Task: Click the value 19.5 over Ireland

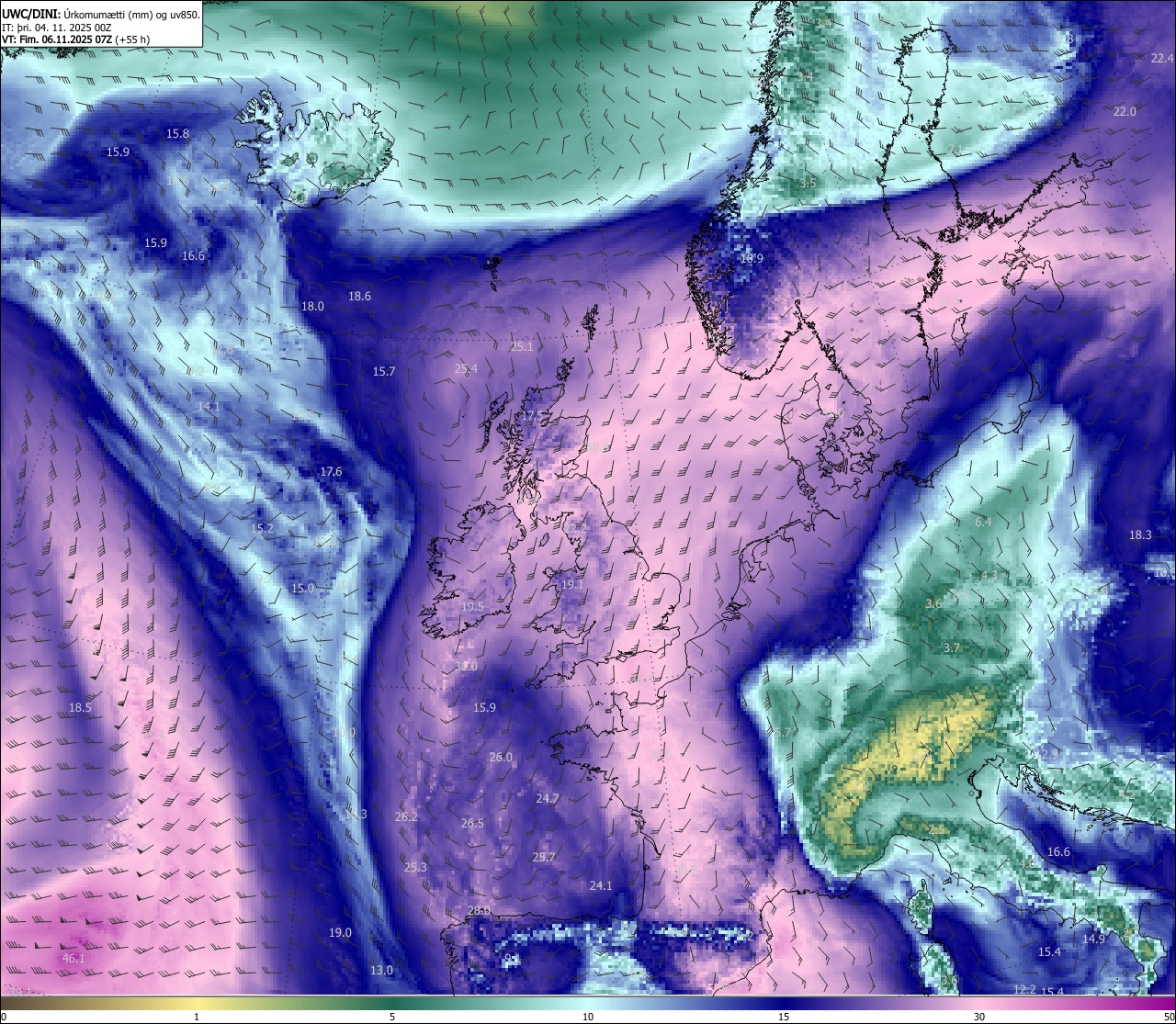Action: tap(472, 607)
